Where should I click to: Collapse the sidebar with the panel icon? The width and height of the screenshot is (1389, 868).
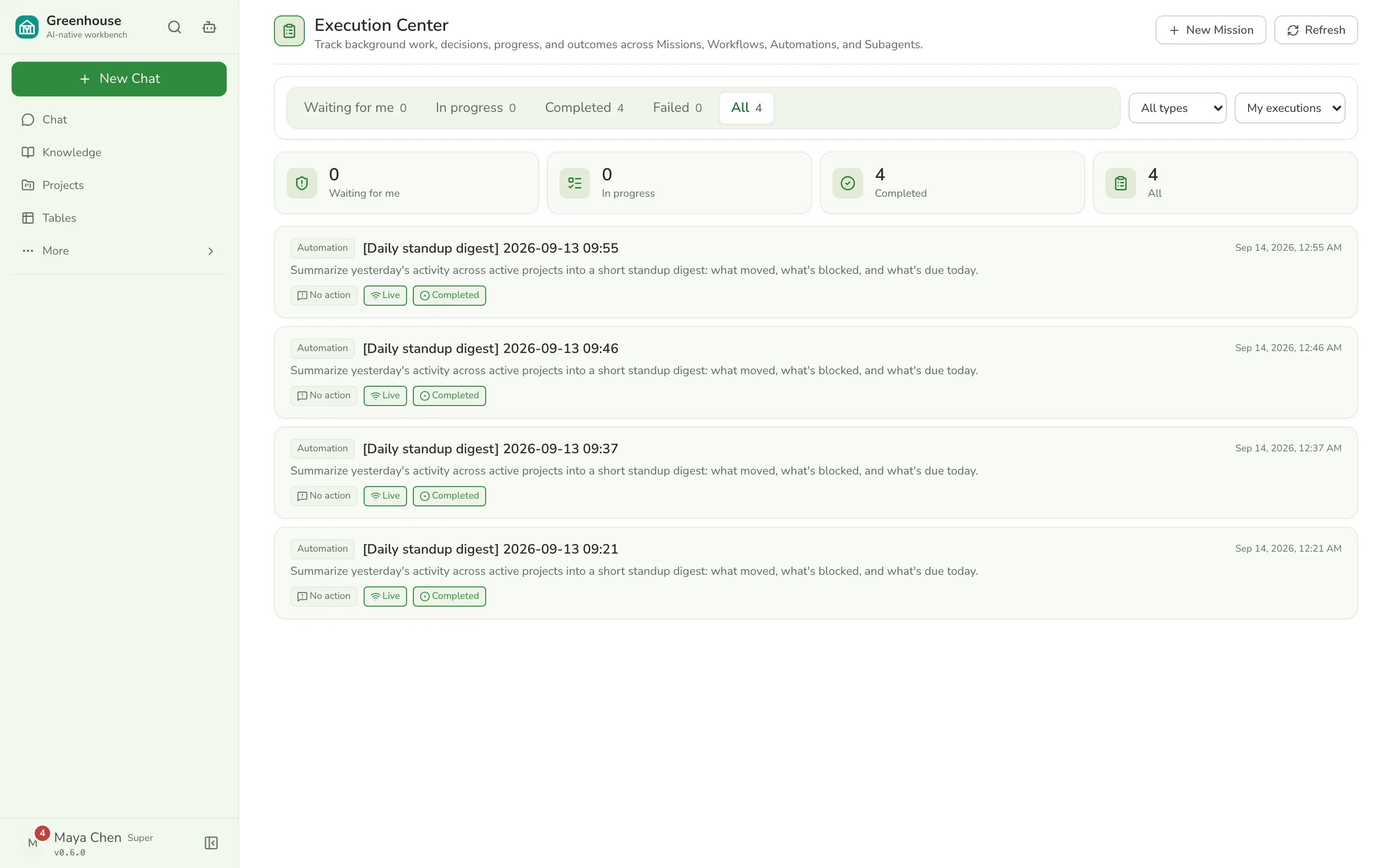coord(211,843)
